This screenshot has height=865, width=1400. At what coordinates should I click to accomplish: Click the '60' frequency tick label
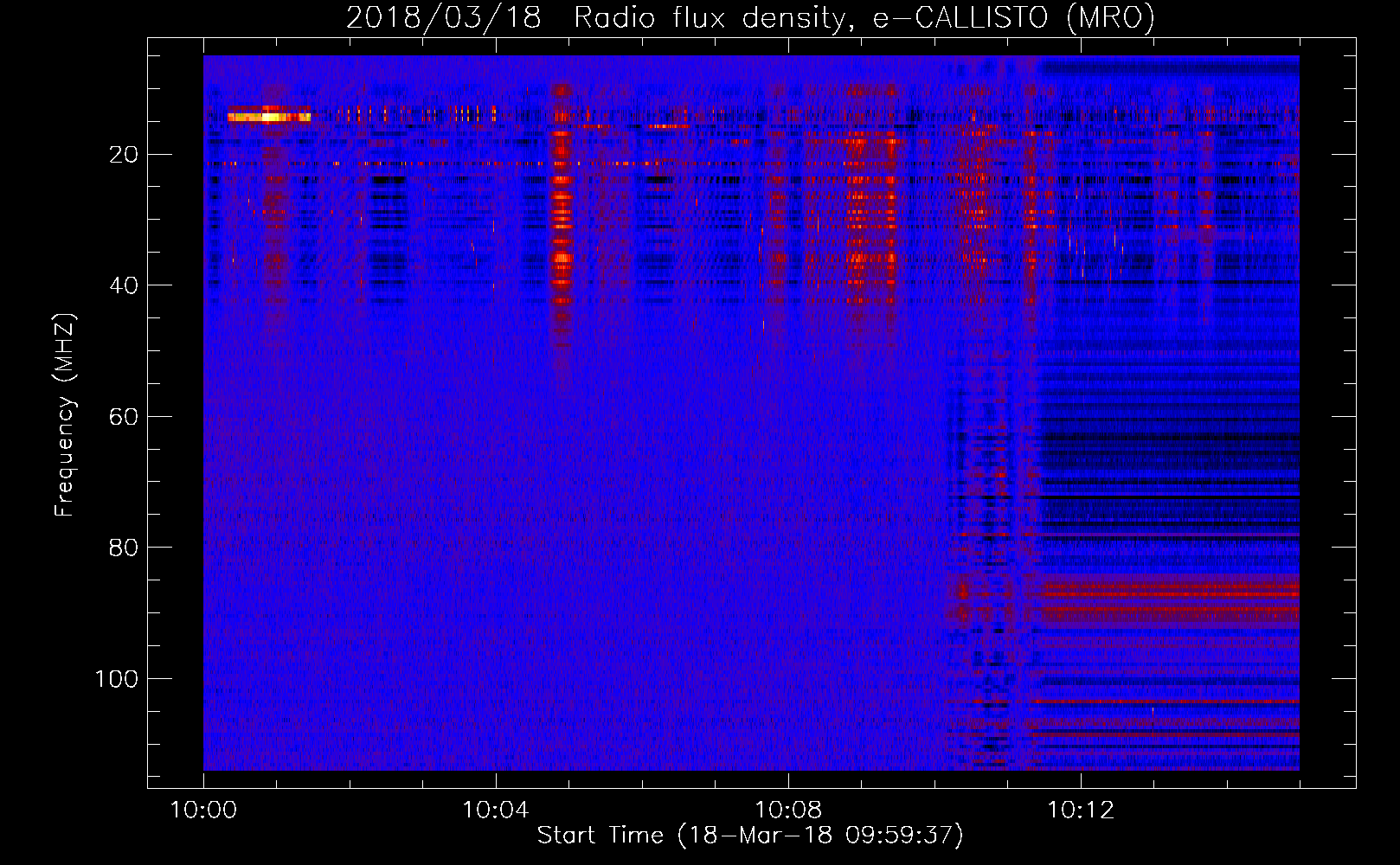(x=124, y=416)
